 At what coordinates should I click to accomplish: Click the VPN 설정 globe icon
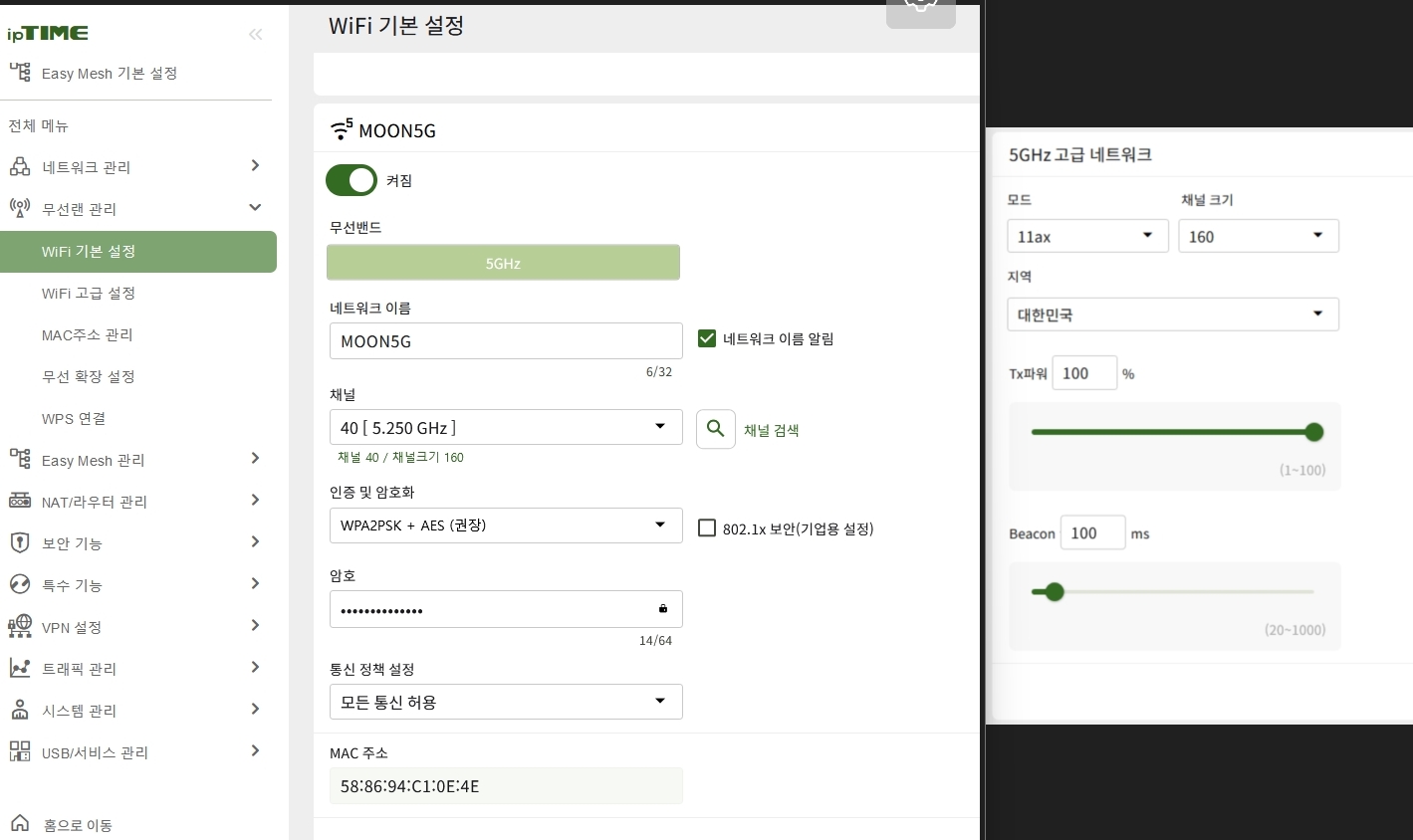pyautogui.click(x=20, y=626)
